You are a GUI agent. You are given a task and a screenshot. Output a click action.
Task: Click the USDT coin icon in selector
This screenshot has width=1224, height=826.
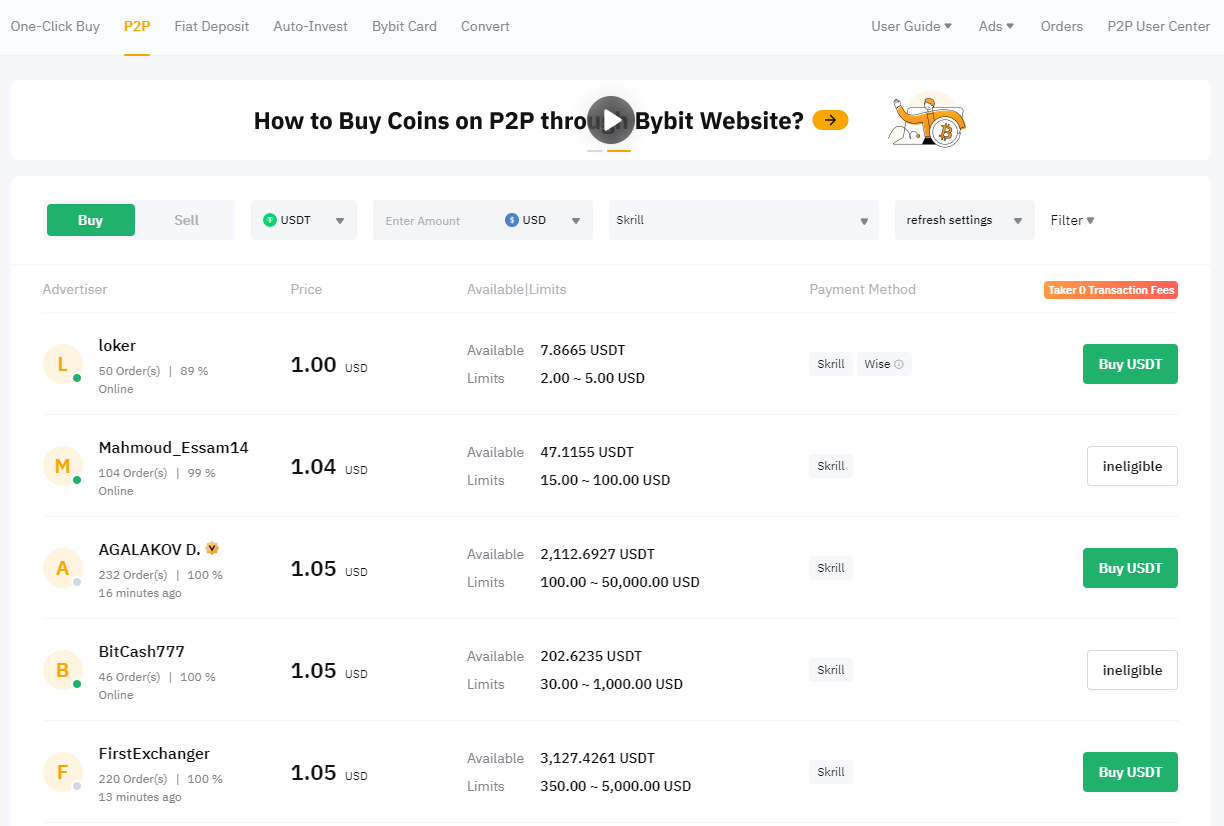pyautogui.click(x=270, y=220)
